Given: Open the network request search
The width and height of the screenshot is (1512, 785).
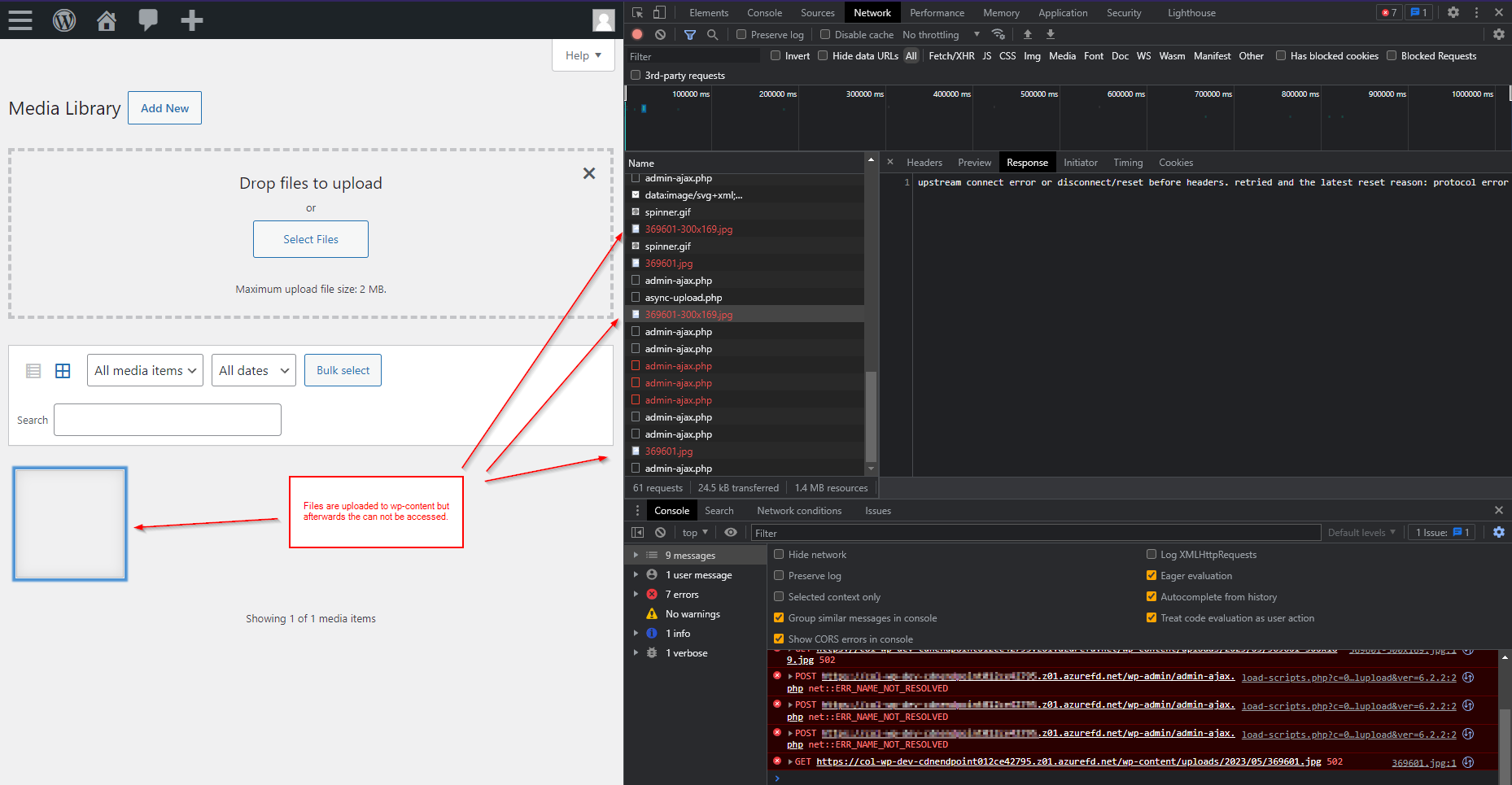Looking at the screenshot, I should (x=712, y=34).
